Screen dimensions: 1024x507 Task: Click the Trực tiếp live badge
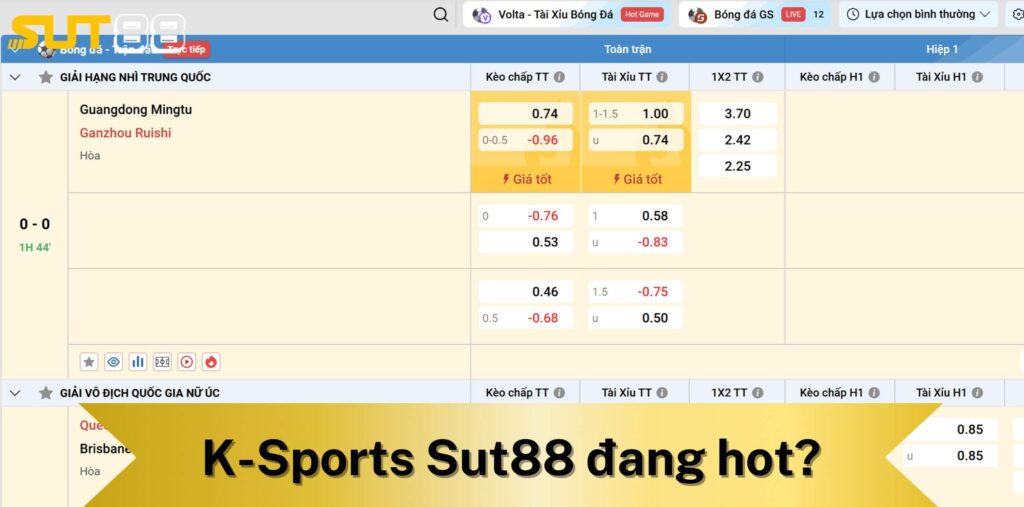click(187, 49)
